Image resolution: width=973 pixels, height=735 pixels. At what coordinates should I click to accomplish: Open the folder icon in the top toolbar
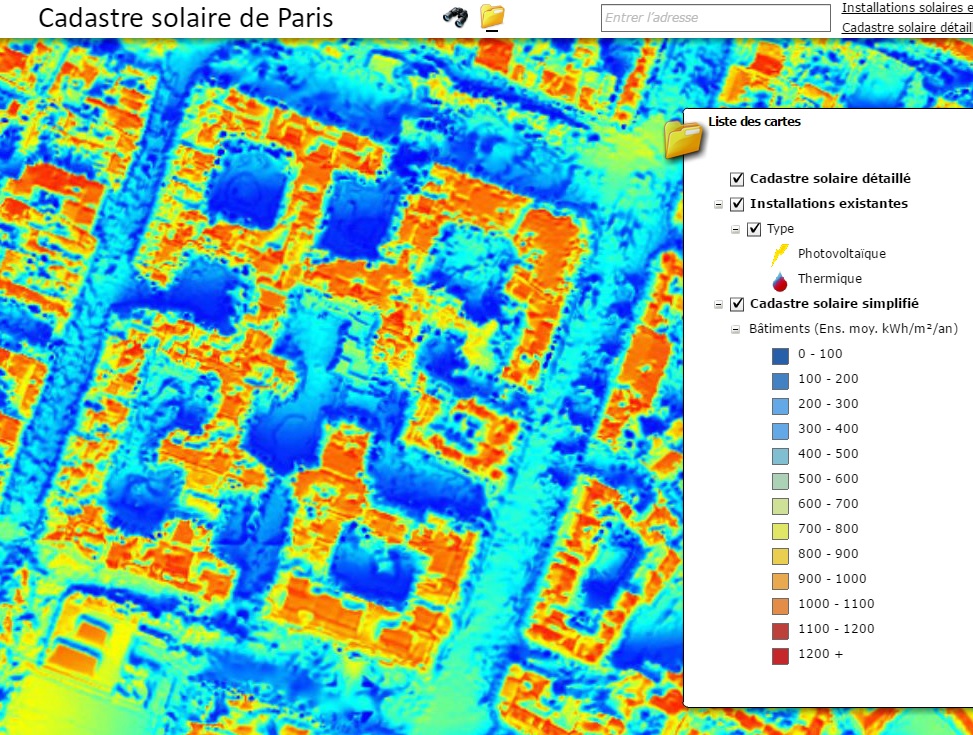(492, 16)
